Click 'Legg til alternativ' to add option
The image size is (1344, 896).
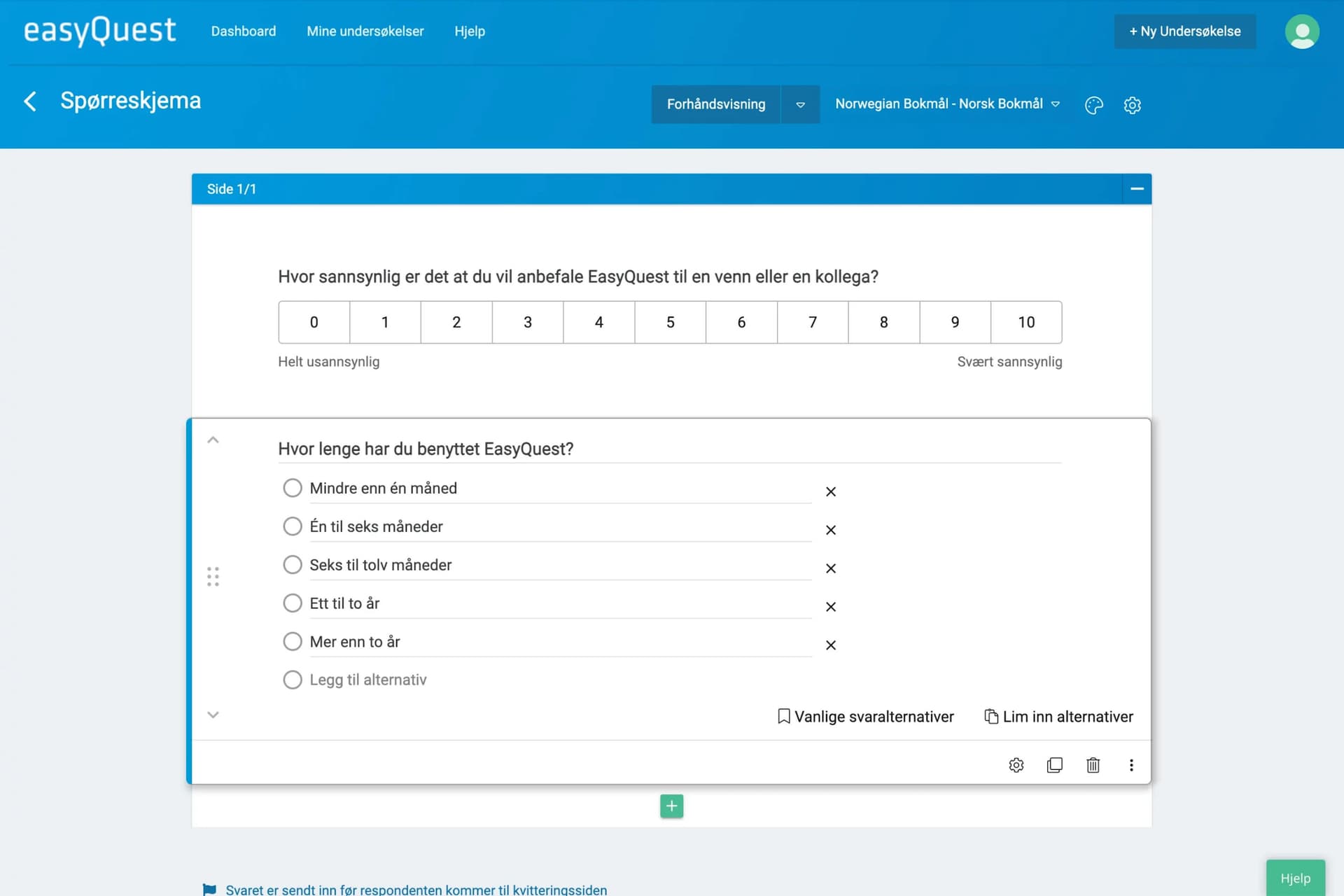368,680
